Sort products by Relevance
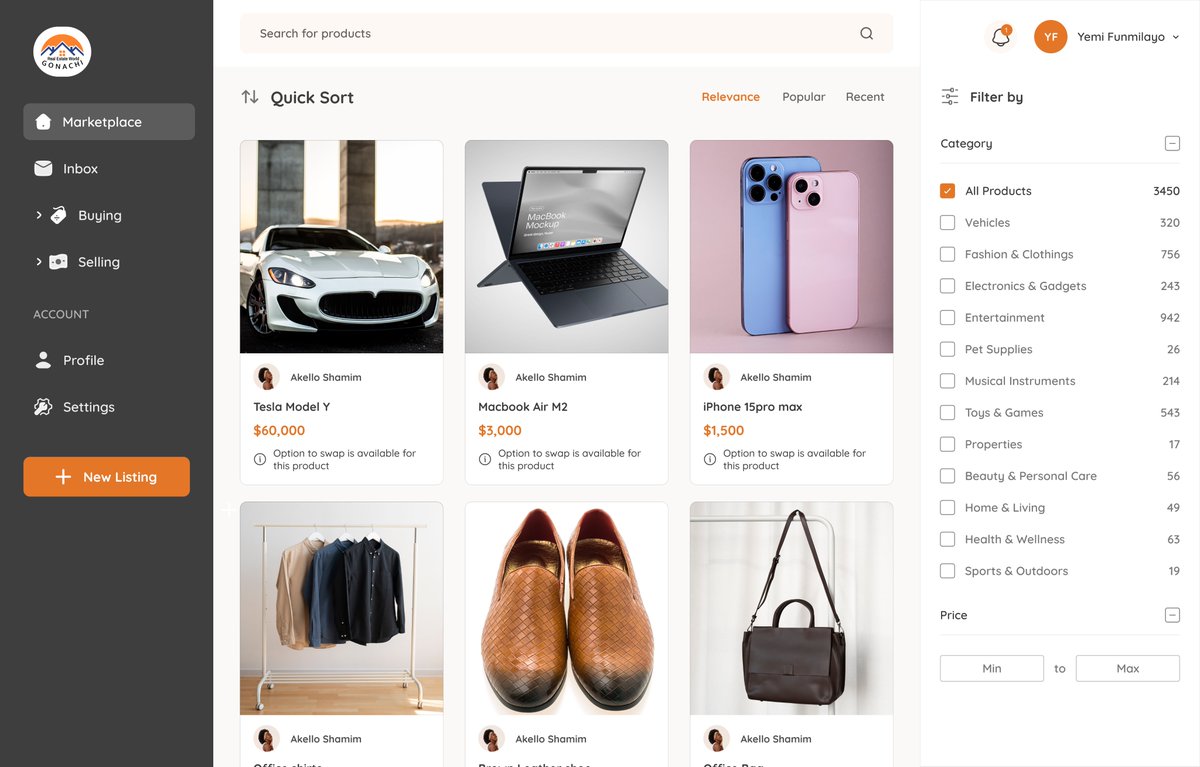Image resolution: width=1200 pixels, height=767 pixels. [731, 97]
